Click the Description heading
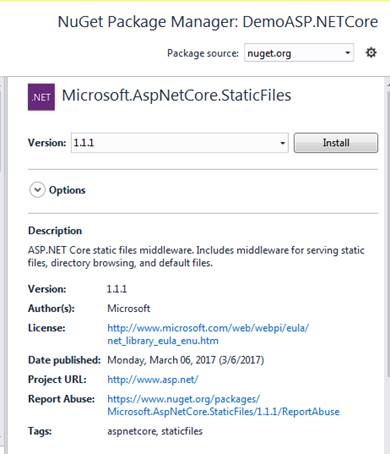 [55, 231]
